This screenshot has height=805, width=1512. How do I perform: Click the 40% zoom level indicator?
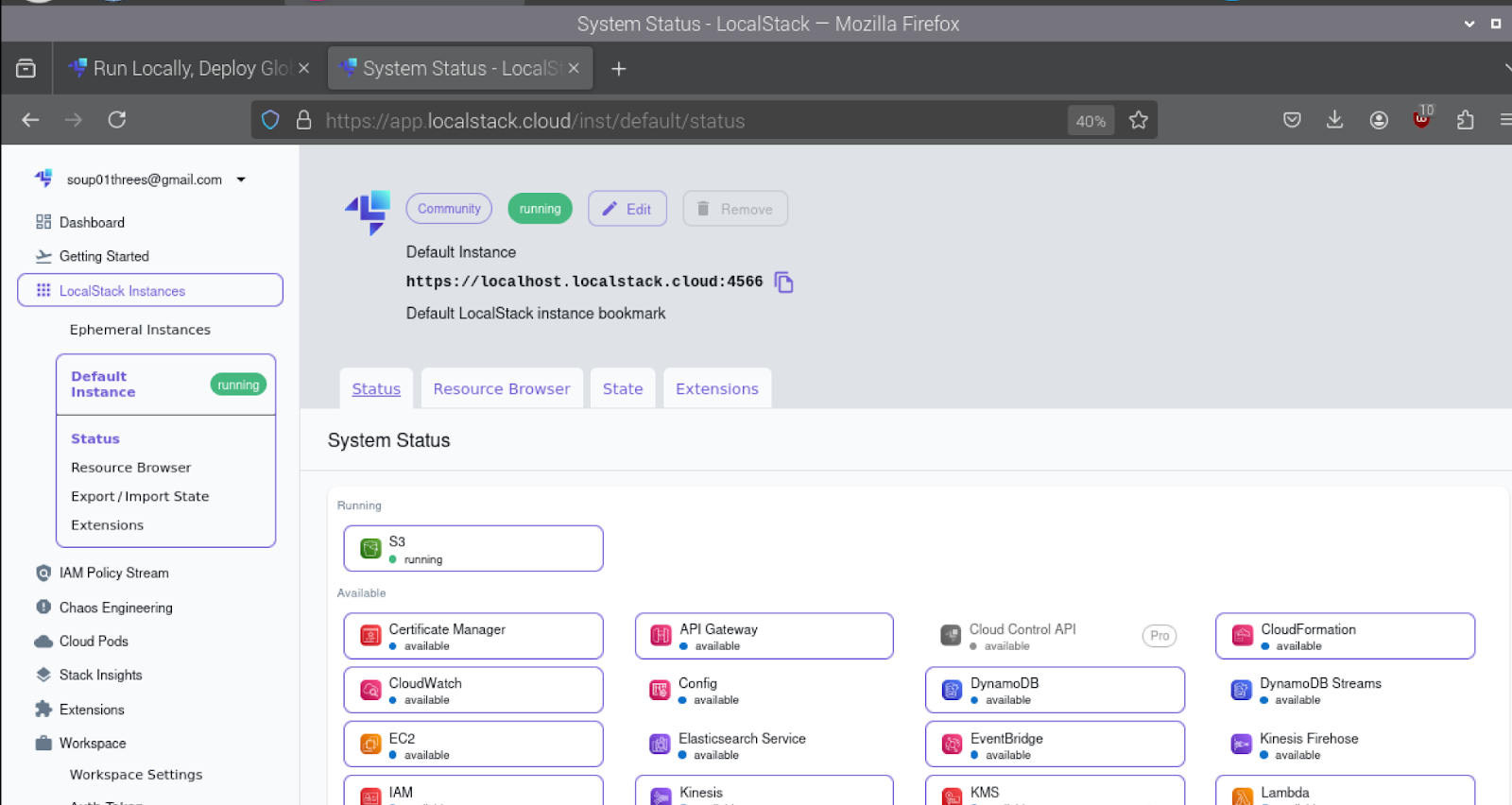(1091, 121)
